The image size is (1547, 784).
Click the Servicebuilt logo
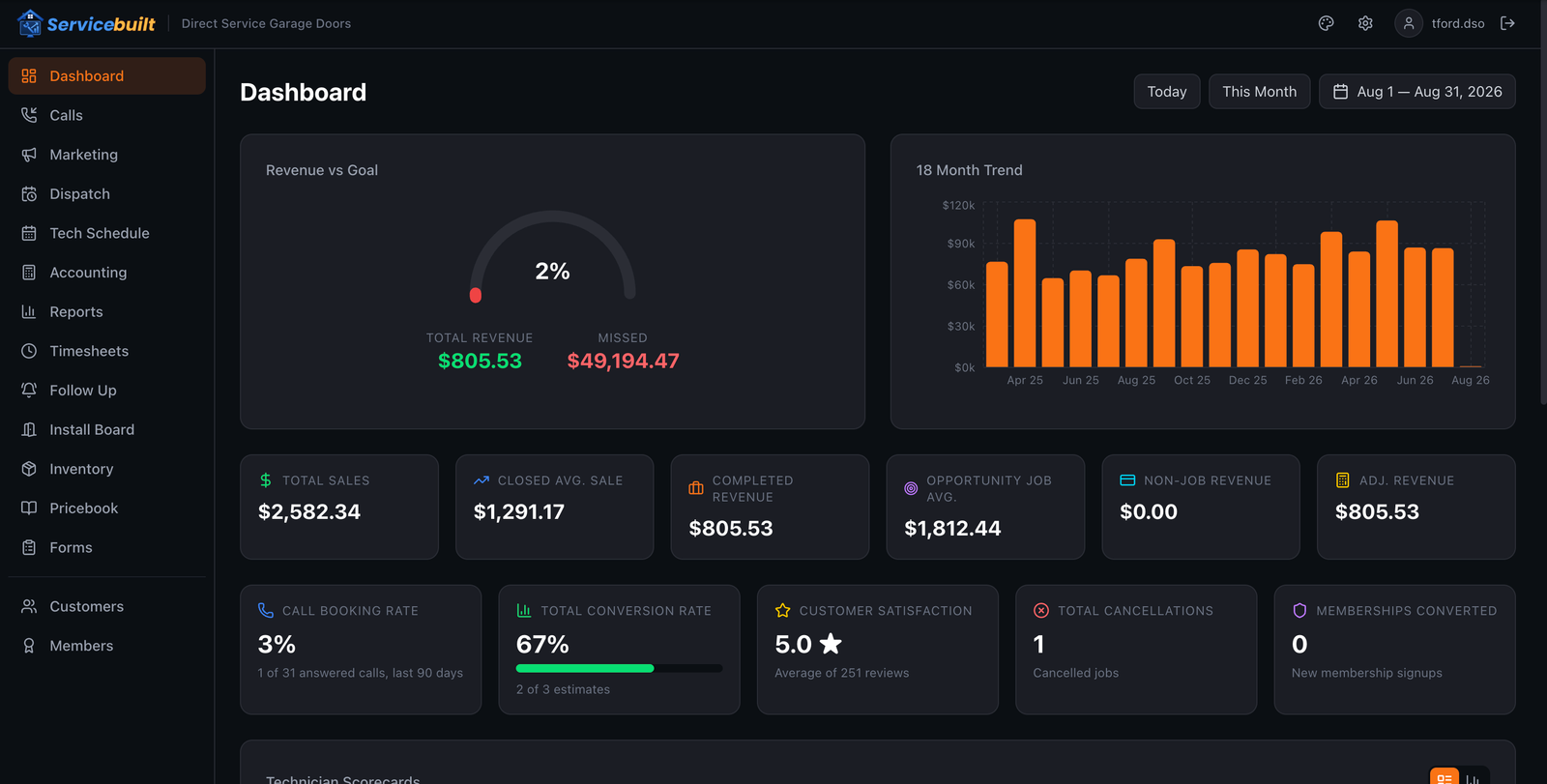pos(86,23)
